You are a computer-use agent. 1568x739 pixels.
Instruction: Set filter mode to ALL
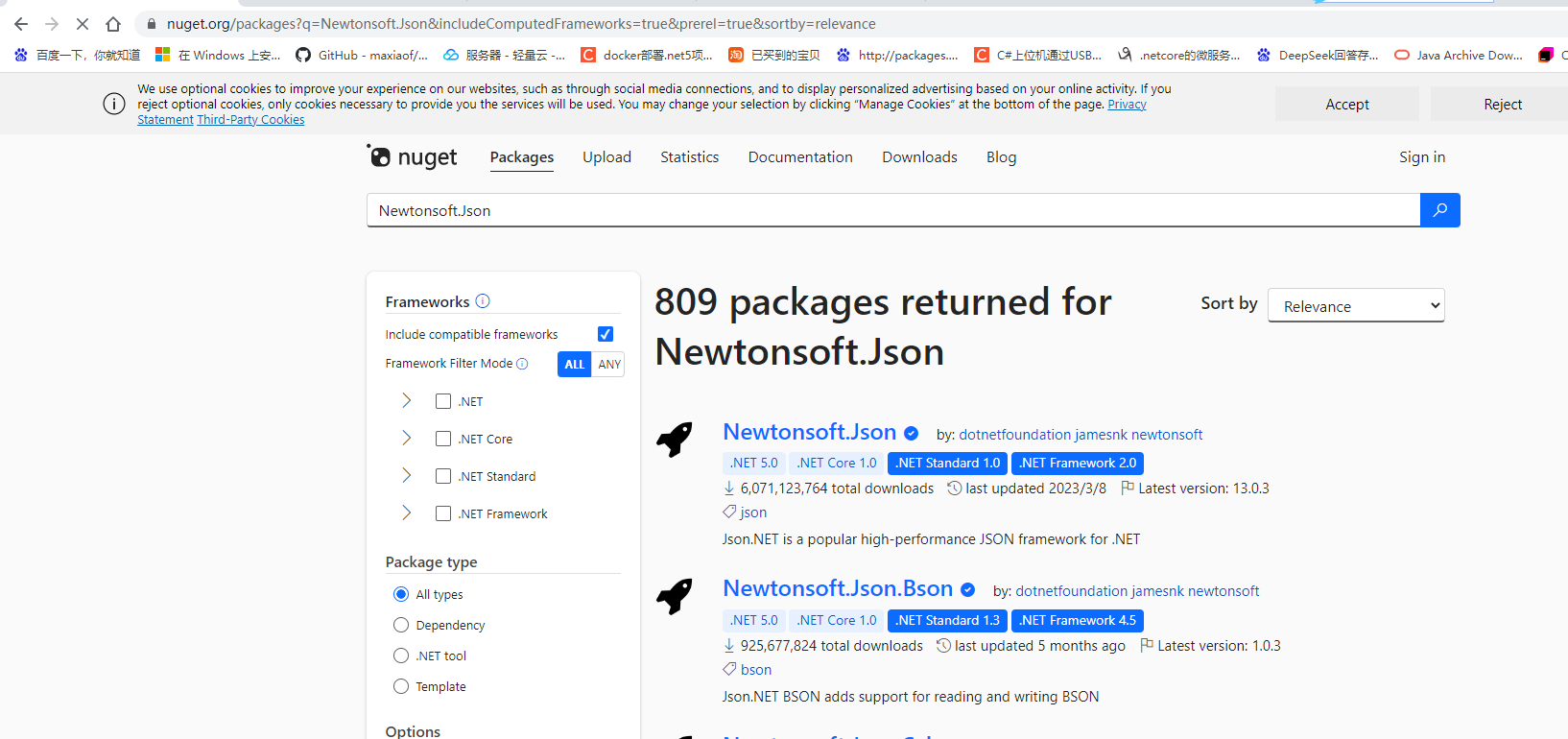pyautogui.click(x=574, y=364)
